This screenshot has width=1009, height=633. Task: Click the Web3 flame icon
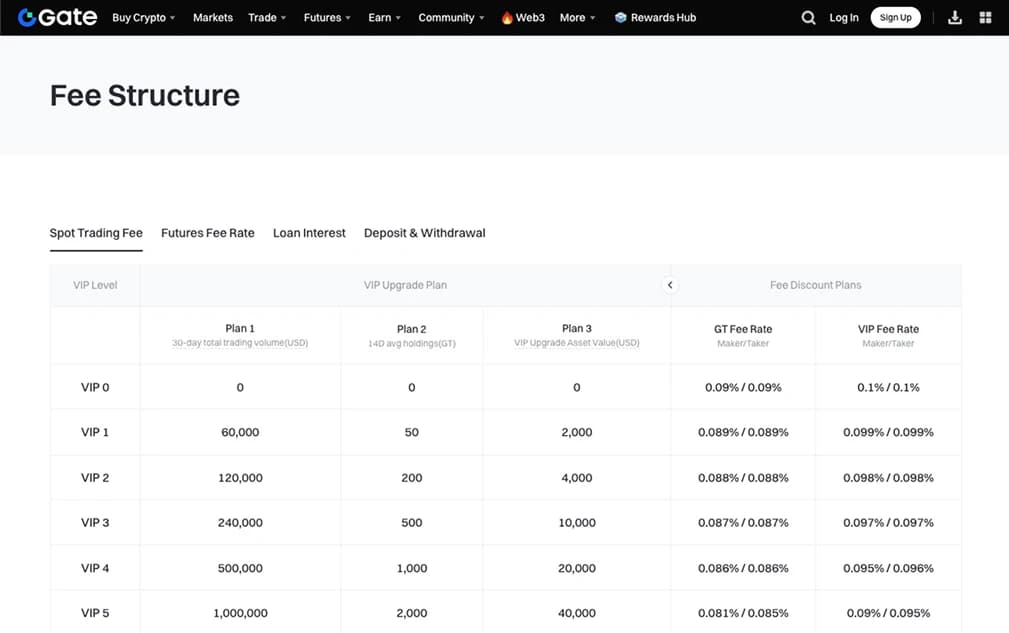click(x=507, y=18)
